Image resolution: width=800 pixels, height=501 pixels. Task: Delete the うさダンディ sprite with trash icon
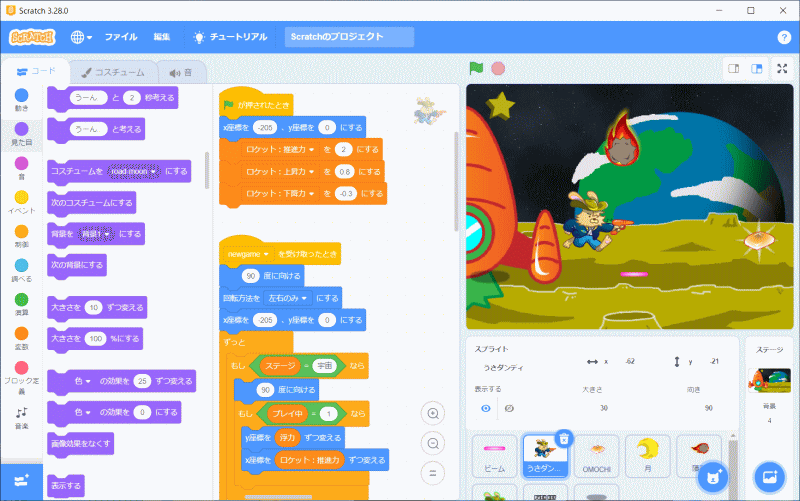pos(564,438)
